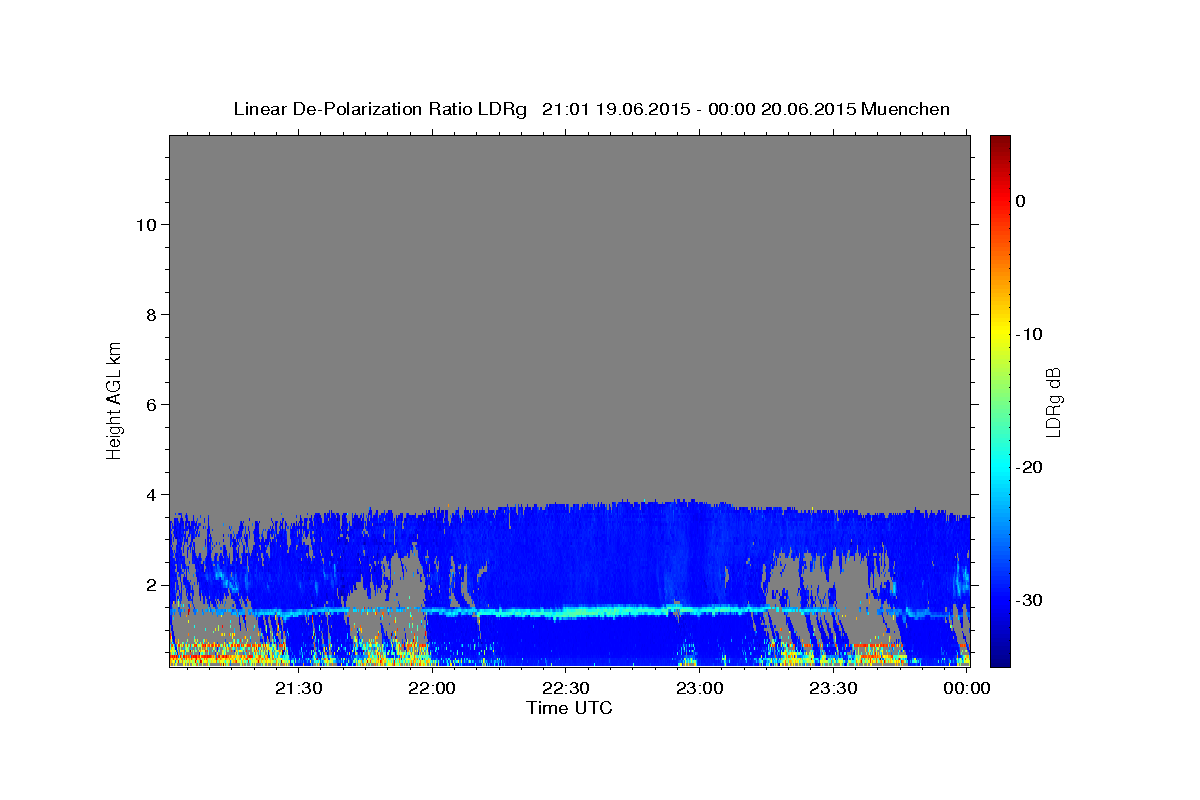This screenshot has width=1200, height=800.
Task: Click the '22:00' time tick label
Action: point(432,688)
